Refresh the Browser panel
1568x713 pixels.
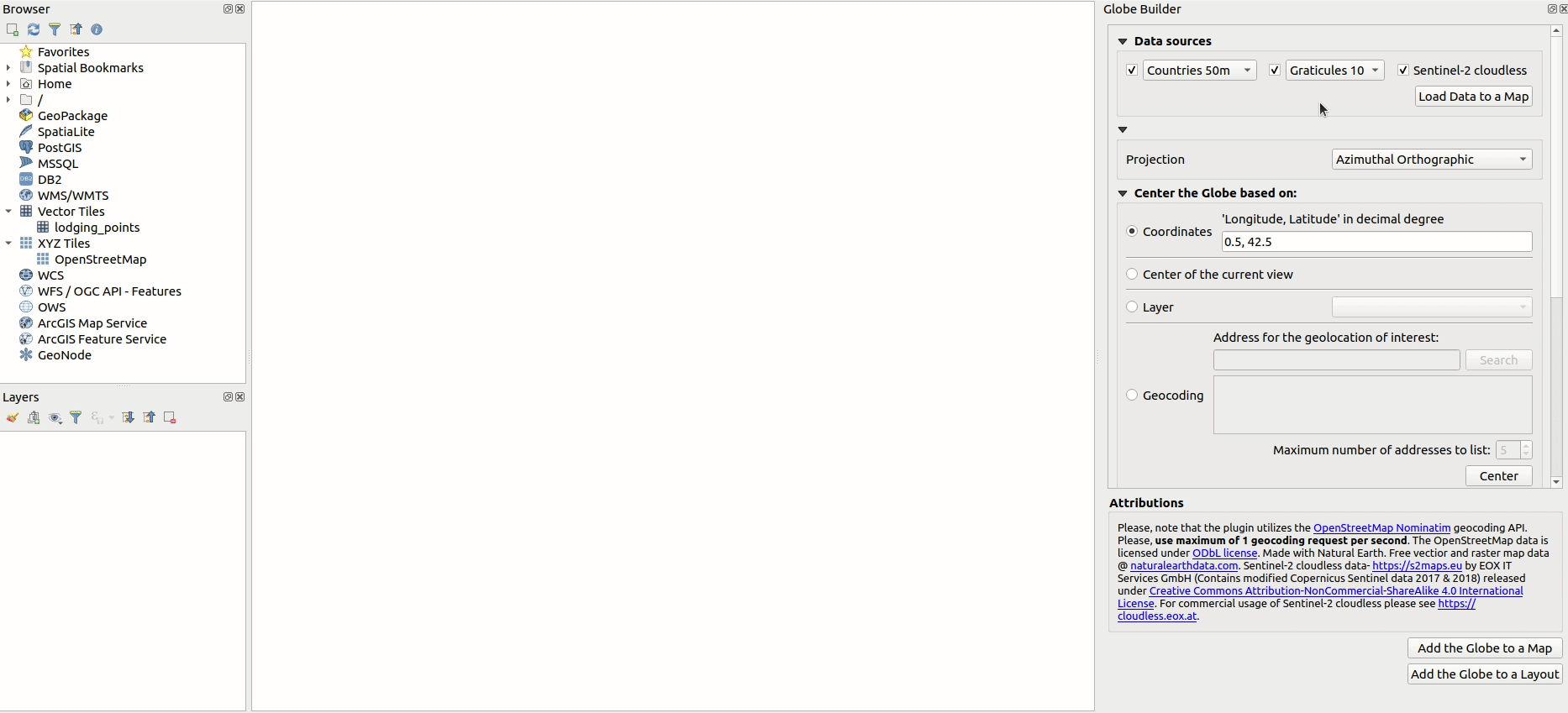[34, 29]
